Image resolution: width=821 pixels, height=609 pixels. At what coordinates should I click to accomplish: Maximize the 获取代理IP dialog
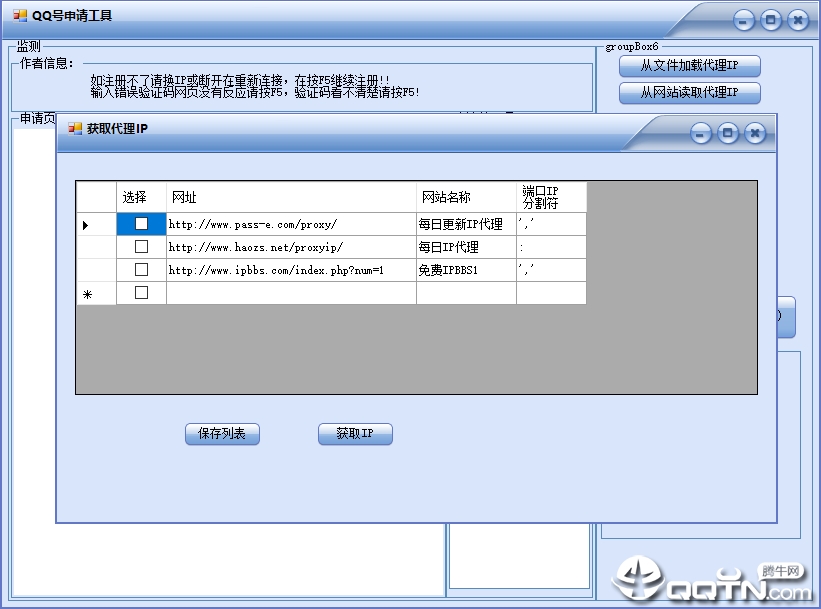click(728, 133)
